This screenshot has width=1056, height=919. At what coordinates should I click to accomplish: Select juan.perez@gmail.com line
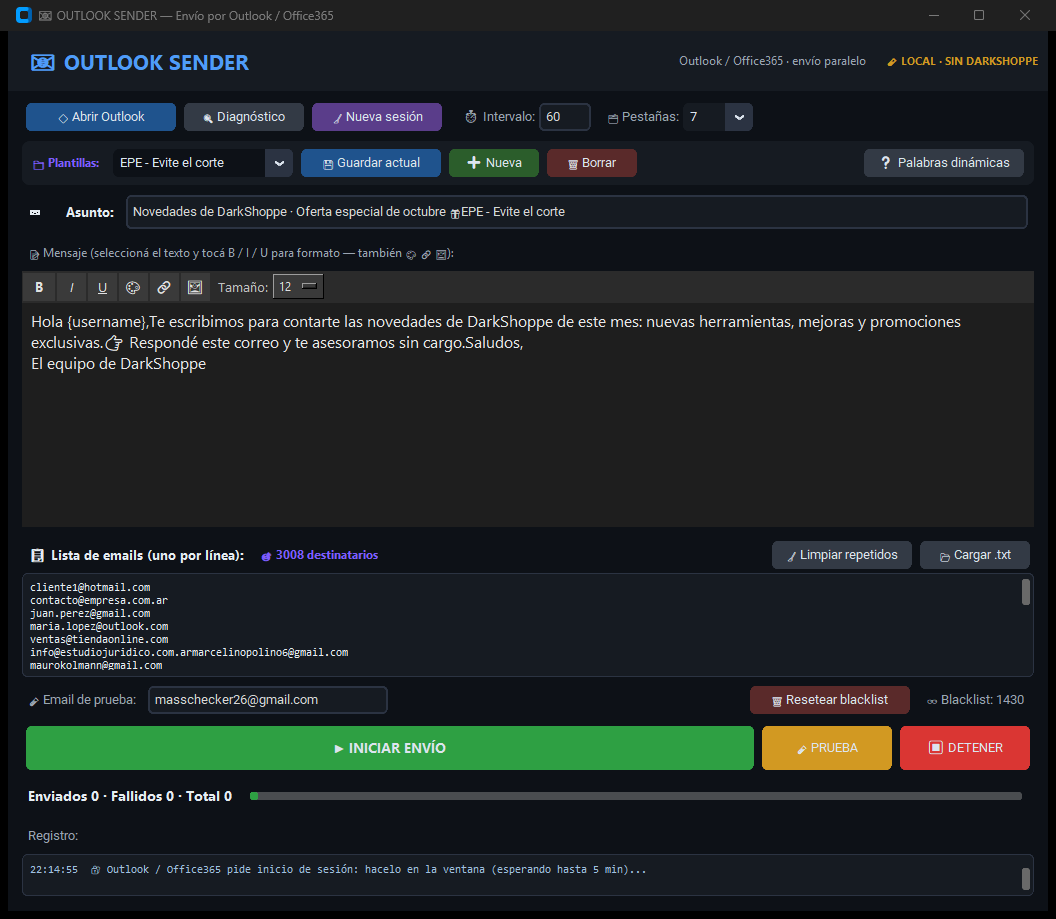point(90,613)
